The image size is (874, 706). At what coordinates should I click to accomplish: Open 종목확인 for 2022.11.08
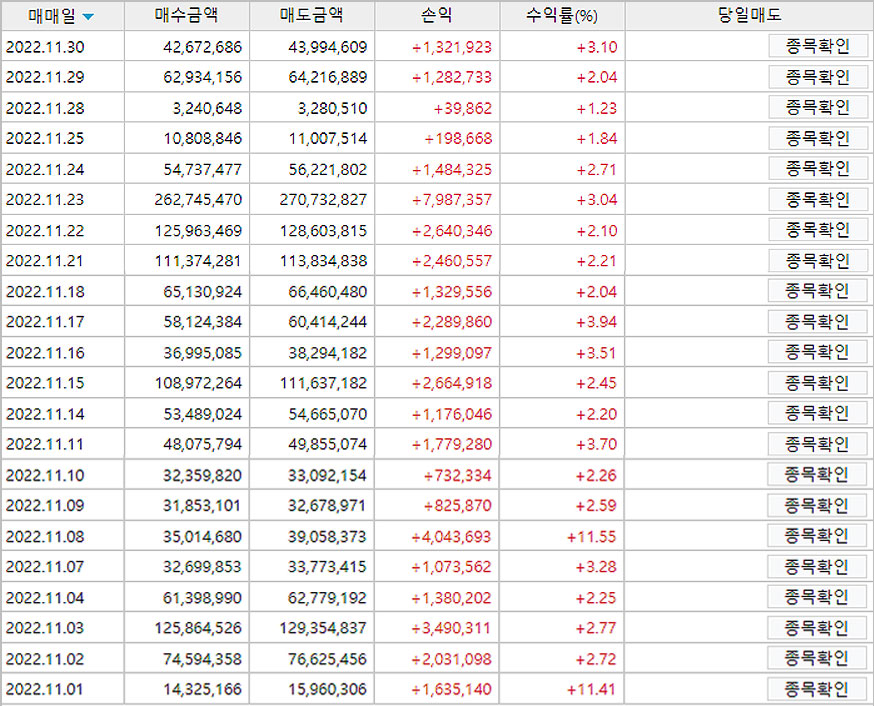click(x=817, y=536)
